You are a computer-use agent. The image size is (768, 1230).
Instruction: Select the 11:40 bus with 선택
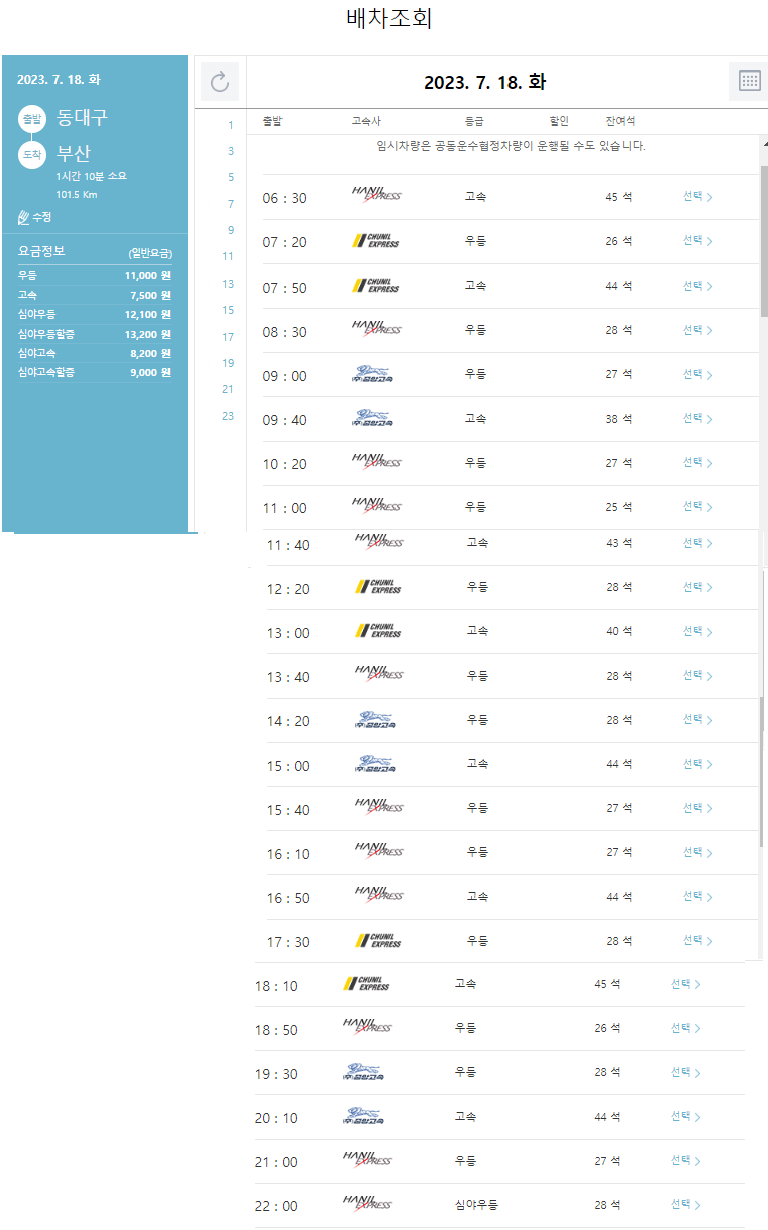coord(698,543)
